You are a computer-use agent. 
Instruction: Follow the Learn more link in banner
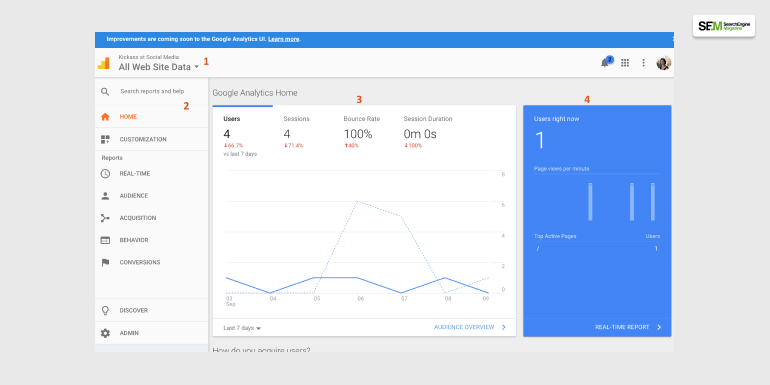click(x=283, y=39)
